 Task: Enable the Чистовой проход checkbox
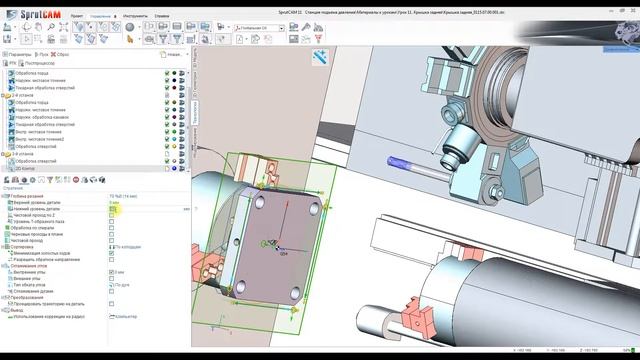(x=111, y=241)
